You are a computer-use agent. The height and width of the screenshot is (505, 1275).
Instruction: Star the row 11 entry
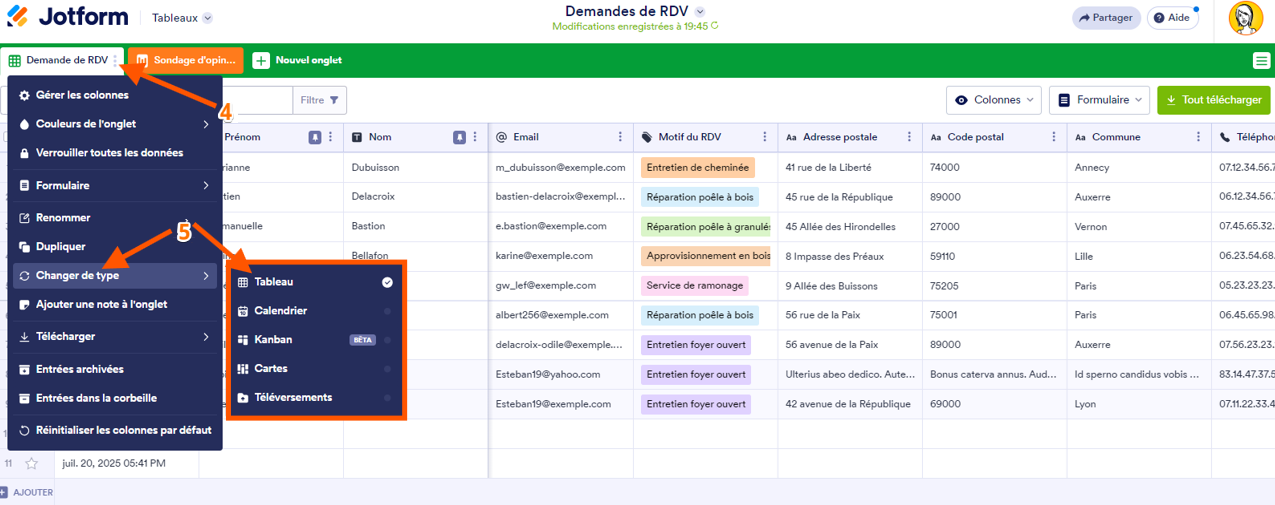pyautogui.click(x=31, y=463)
